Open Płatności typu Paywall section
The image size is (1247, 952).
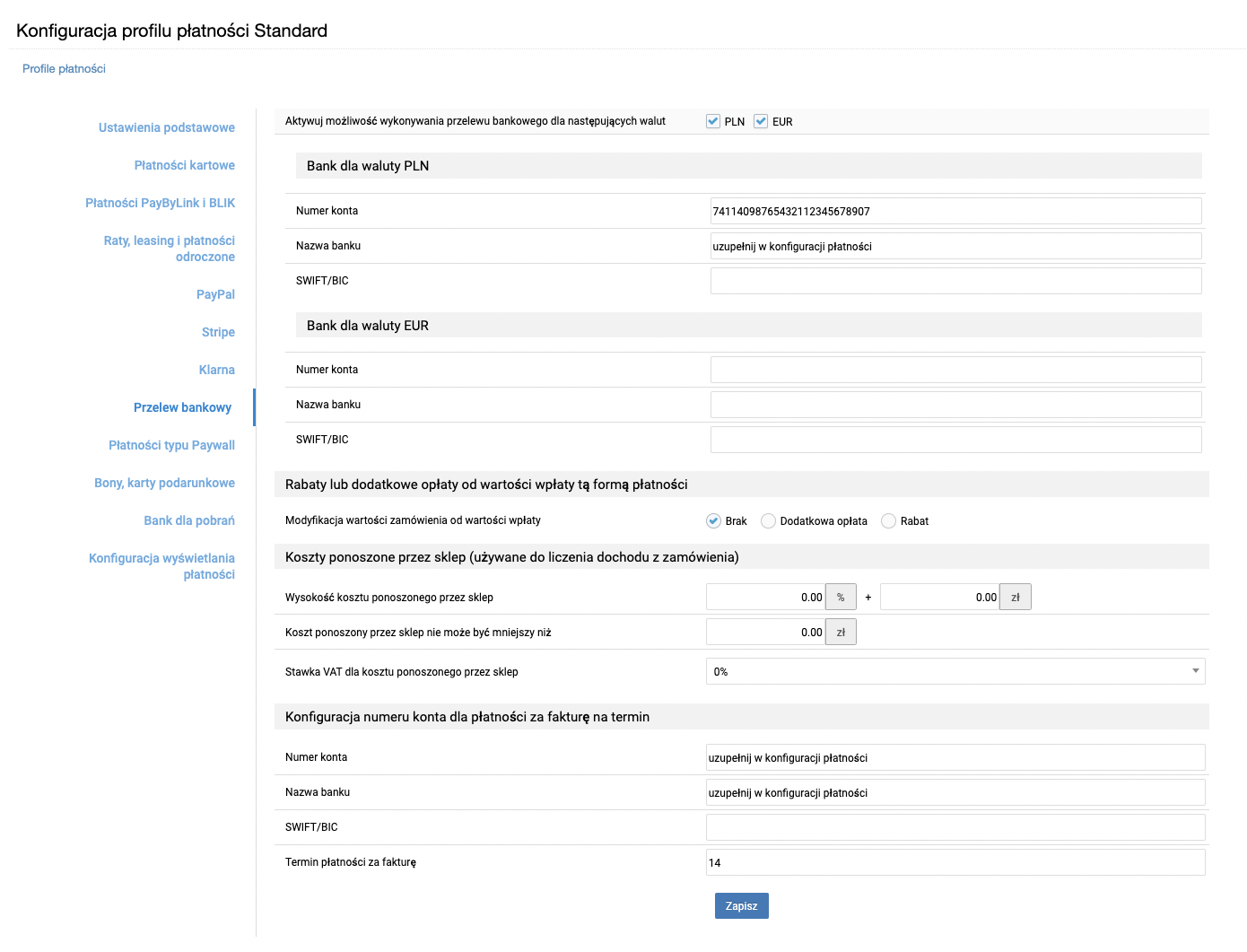[172, 445]
